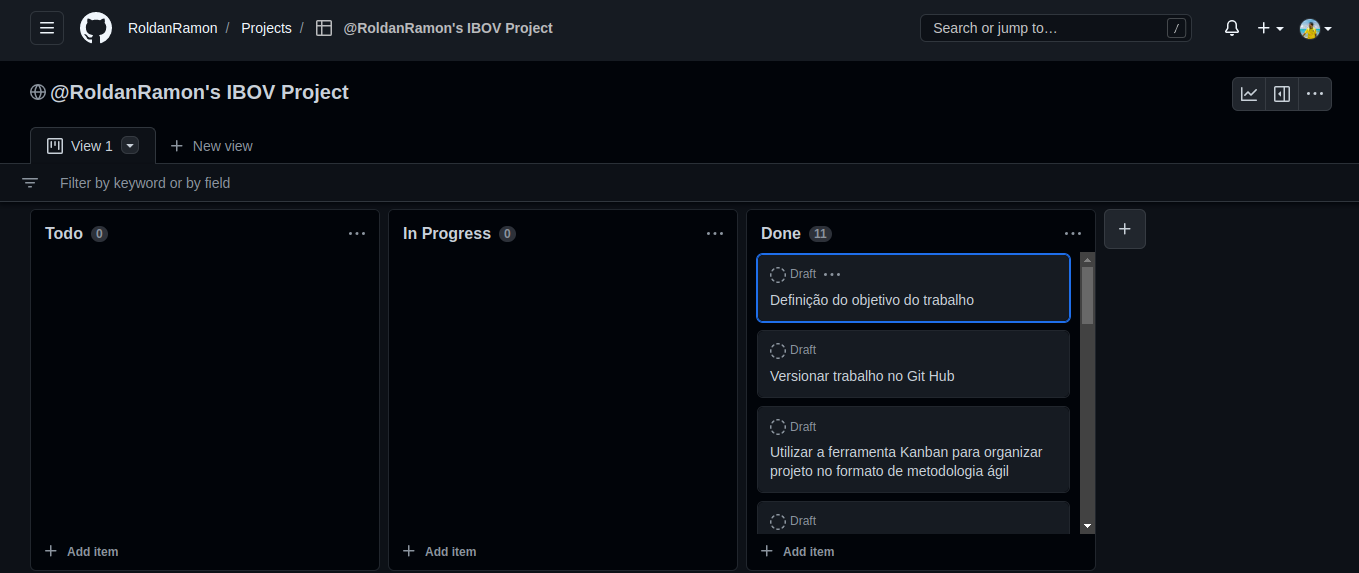This screenshot has width=1359, height=573.
Task: Click Add item in Todo column
Action: coord(82,551)
